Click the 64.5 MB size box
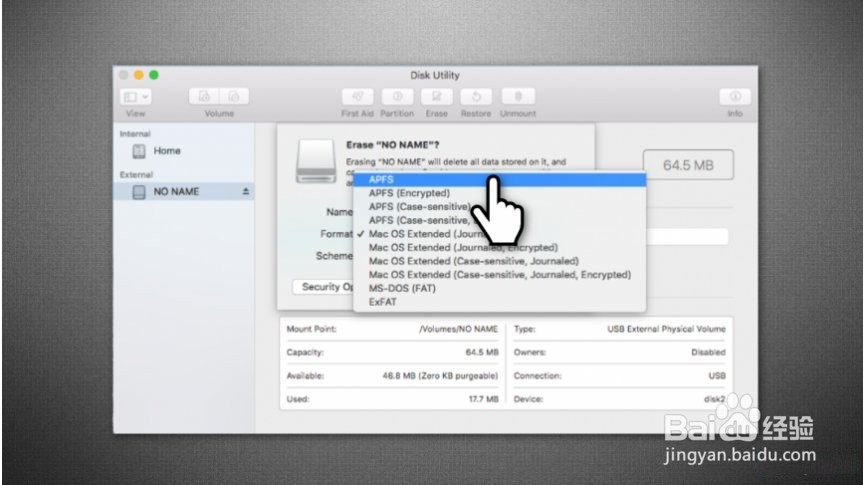This screenshot has width=865, height=485. (x=688, y=165)
